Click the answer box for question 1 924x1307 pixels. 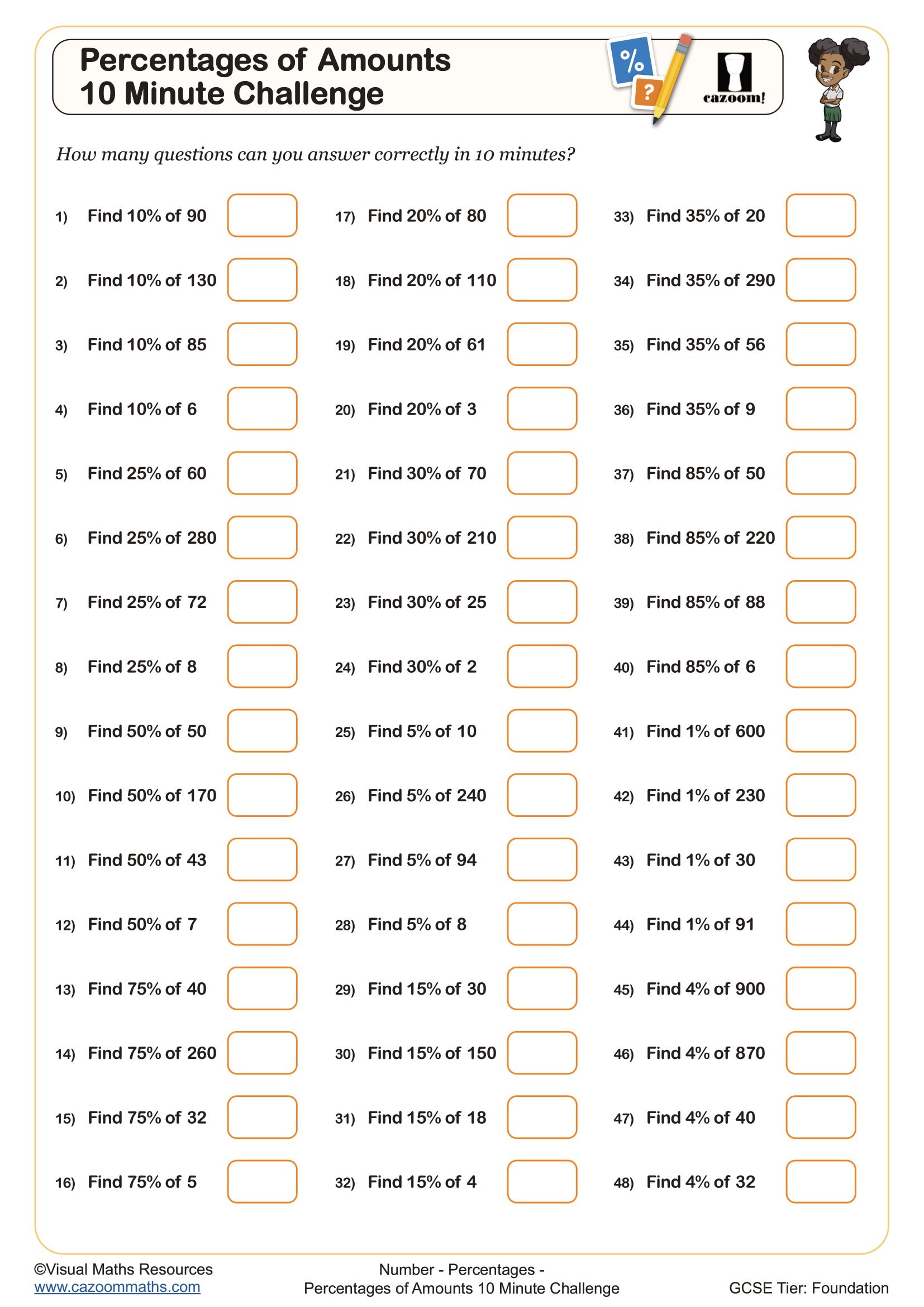pos(263,215)
